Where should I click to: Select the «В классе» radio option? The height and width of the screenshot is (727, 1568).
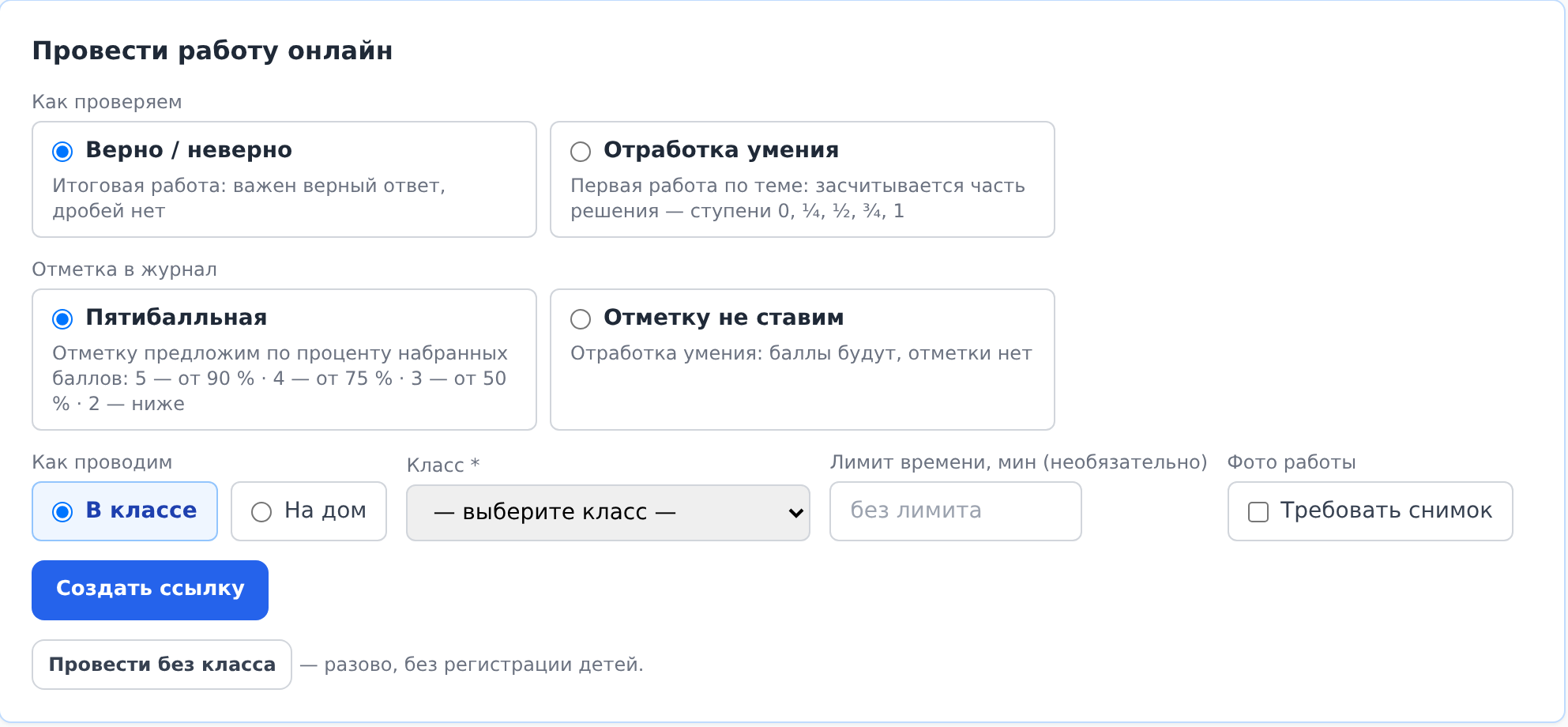[62, 511]
